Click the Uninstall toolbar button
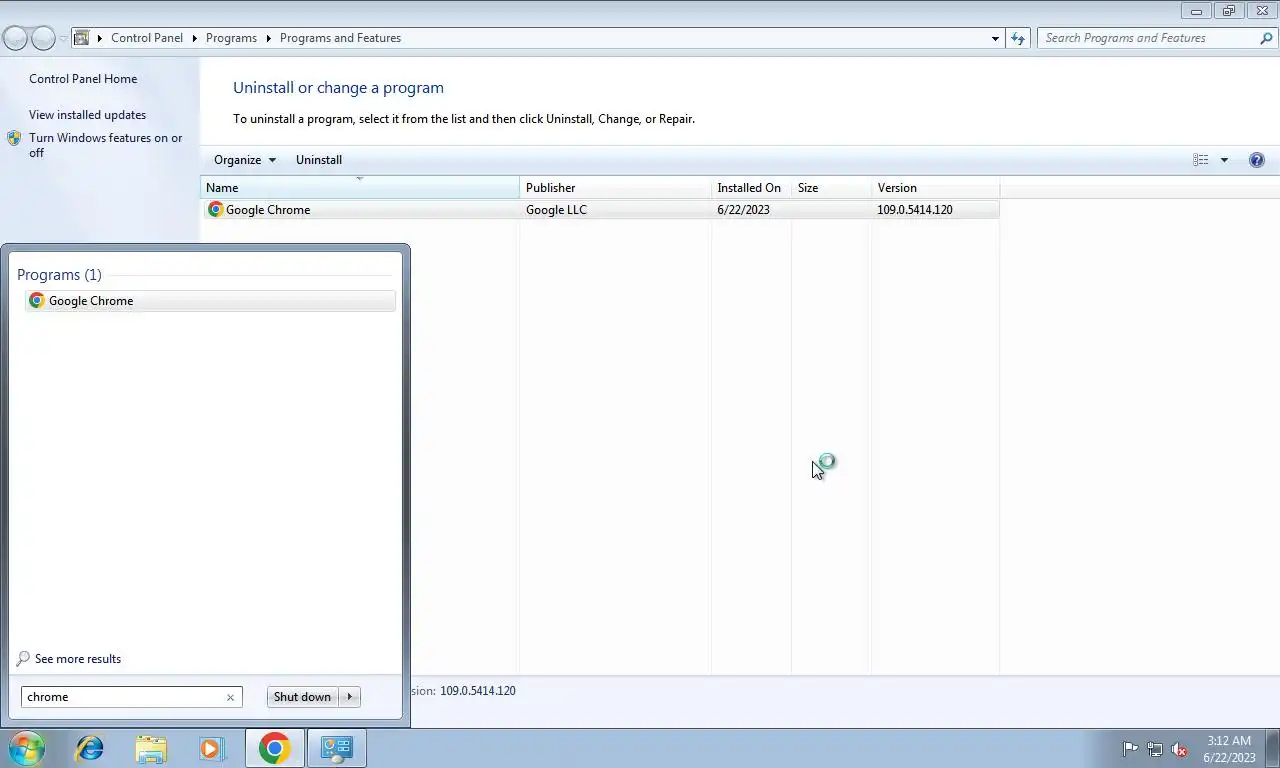Image resolution: width=1280 pixels, height=768 pixels. coord(319,160)
